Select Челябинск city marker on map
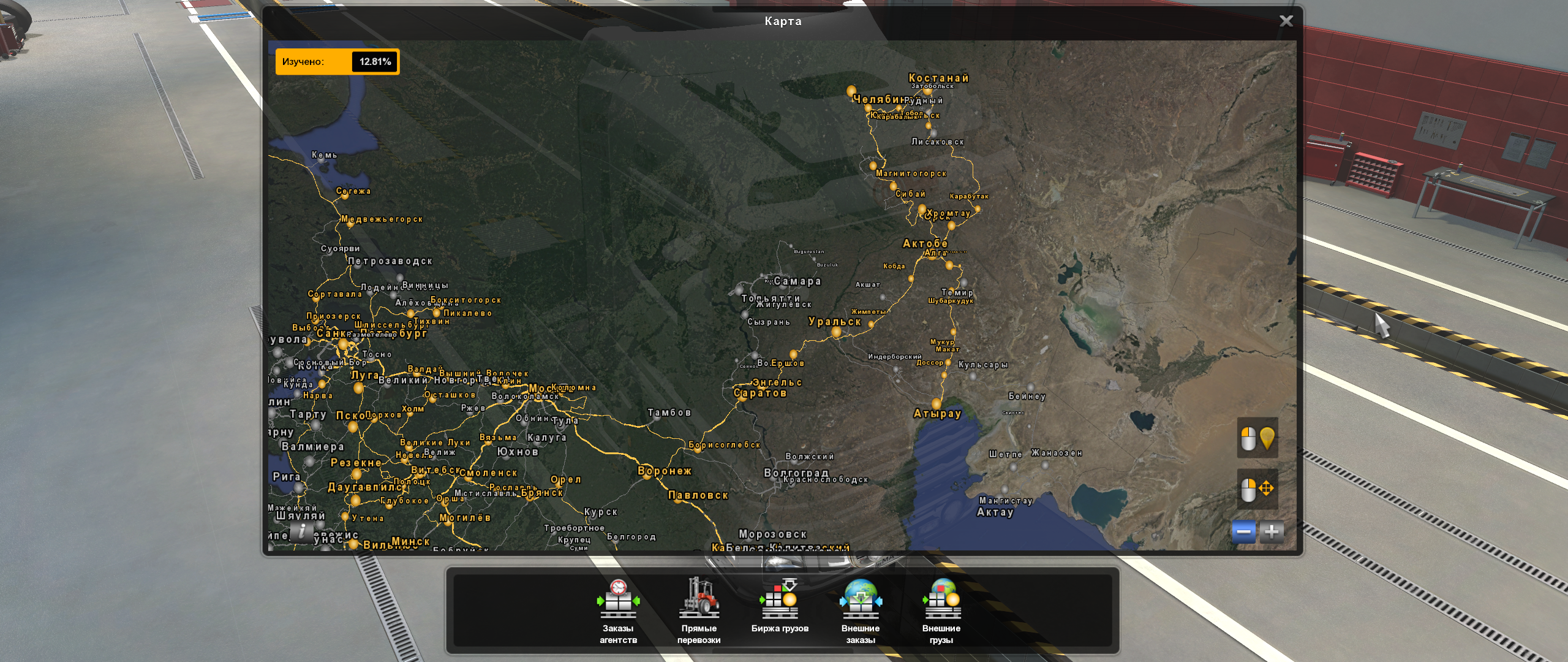Screen dimensions: 1568x662 (851, 92)
